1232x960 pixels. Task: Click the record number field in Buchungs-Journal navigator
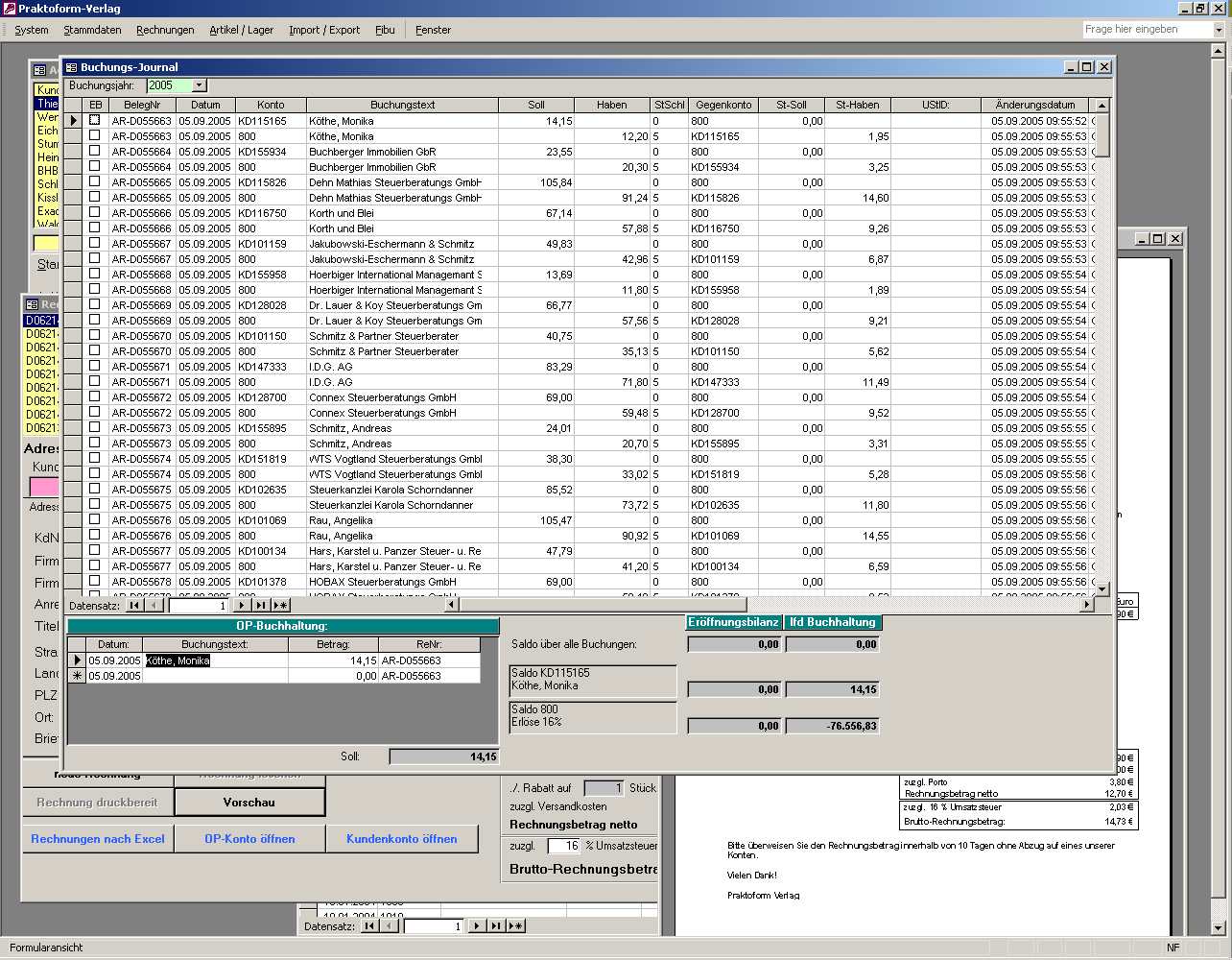199,606
